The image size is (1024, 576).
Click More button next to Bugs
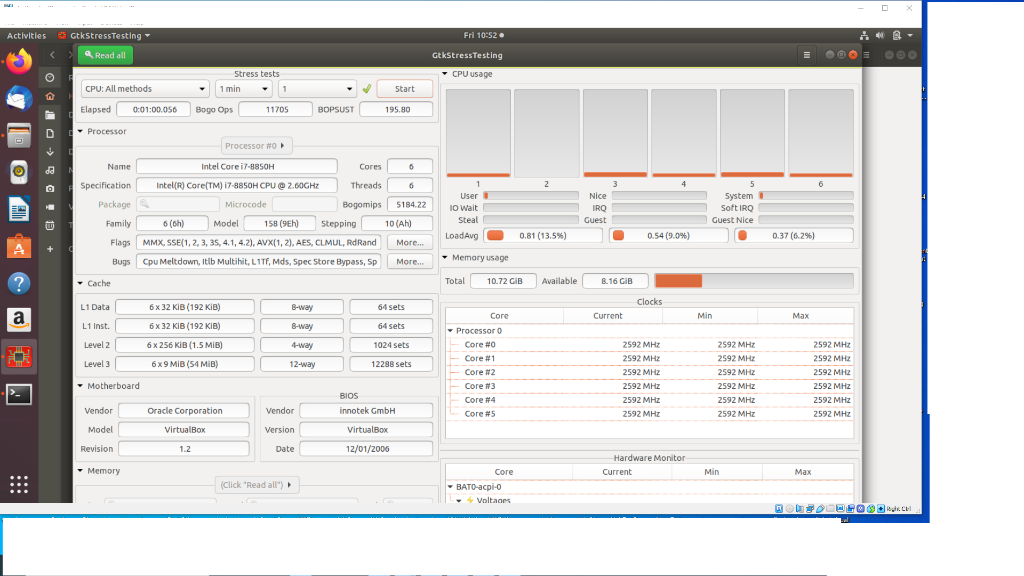pos(409,262)
